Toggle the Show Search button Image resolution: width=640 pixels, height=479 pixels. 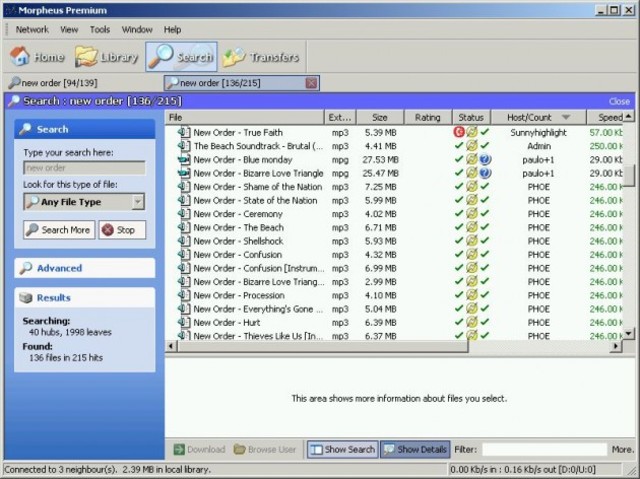click(x=342, y=449)
